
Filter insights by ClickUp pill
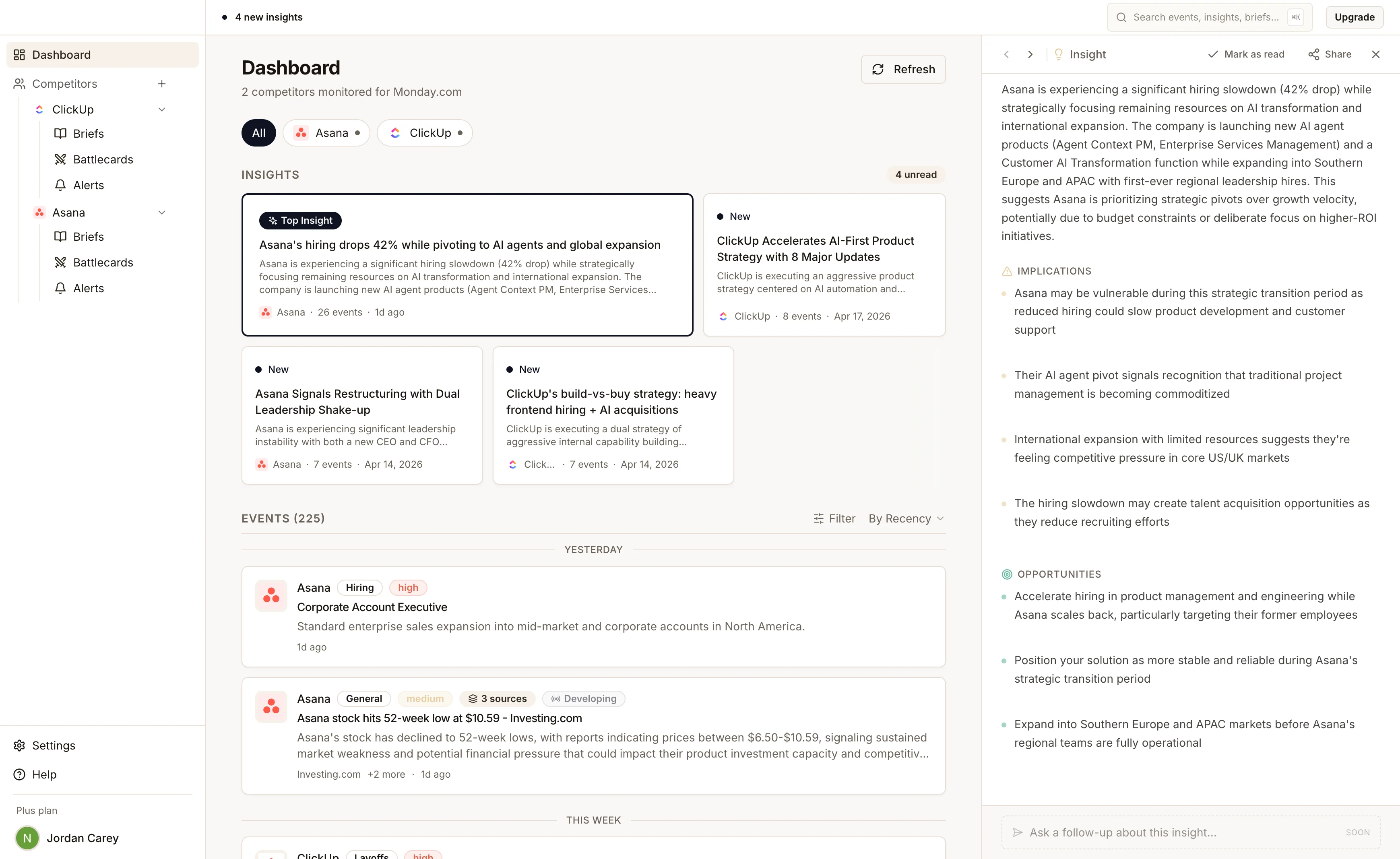point(424,132)
